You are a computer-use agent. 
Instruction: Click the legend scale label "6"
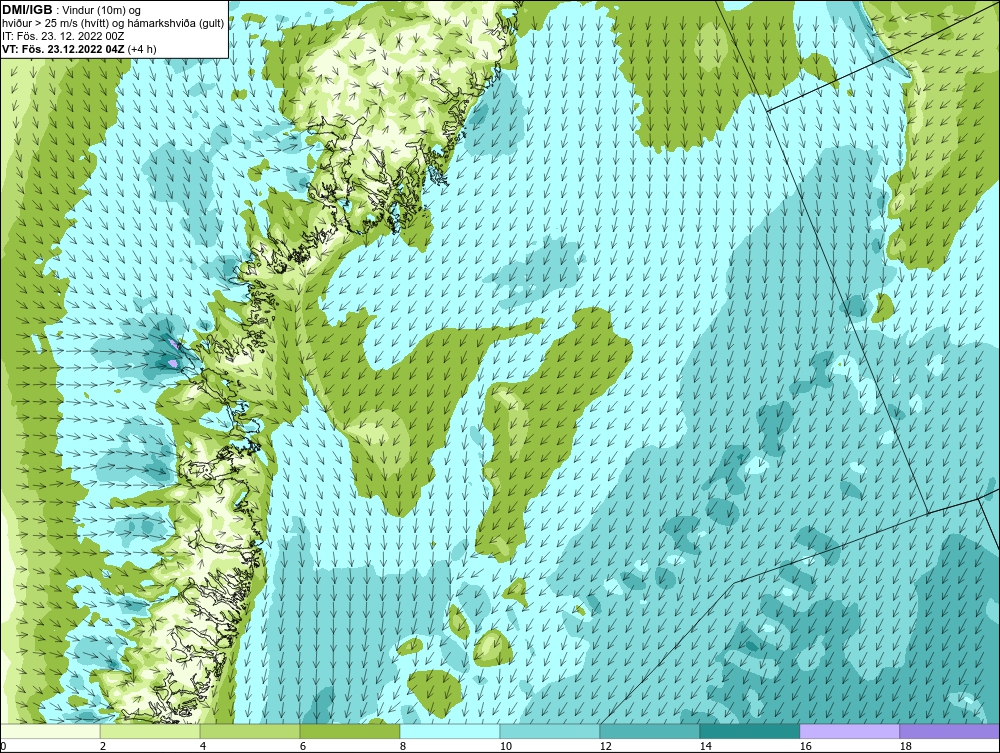303,746
